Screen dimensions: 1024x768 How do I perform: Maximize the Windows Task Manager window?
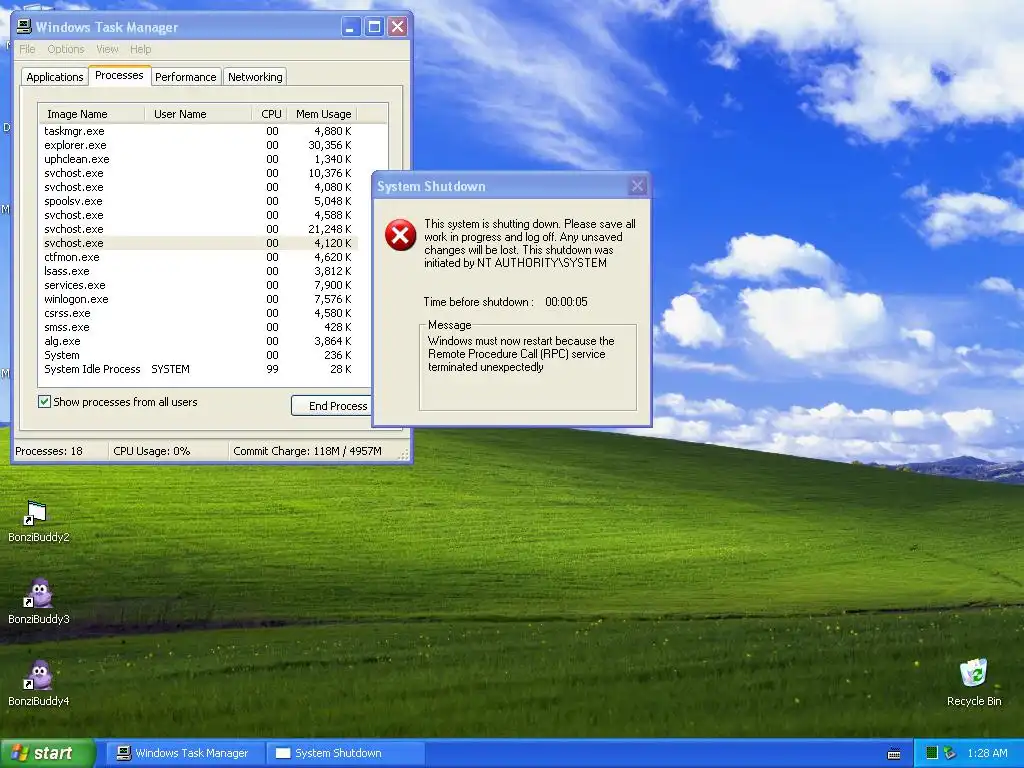(x=374, y=27)
